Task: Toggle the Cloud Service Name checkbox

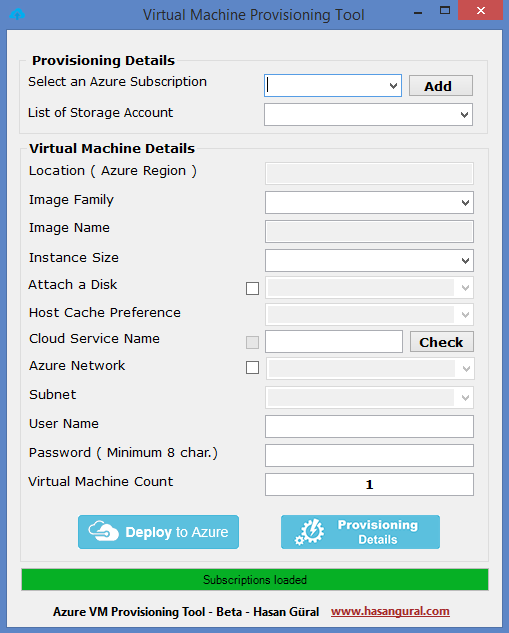Action: (x=252, y=342)
